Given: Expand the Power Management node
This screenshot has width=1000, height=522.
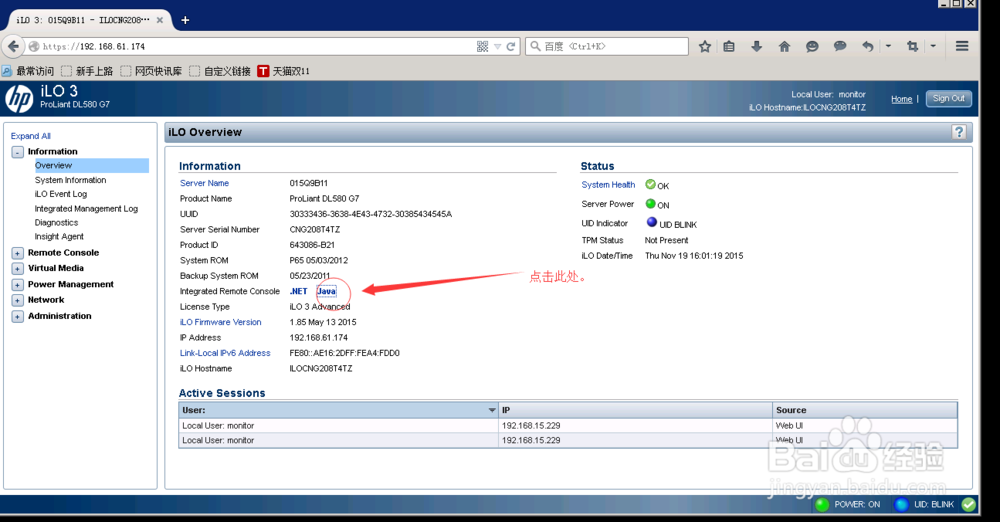Looking at the screenshot, I should click(x=17, y=285).
